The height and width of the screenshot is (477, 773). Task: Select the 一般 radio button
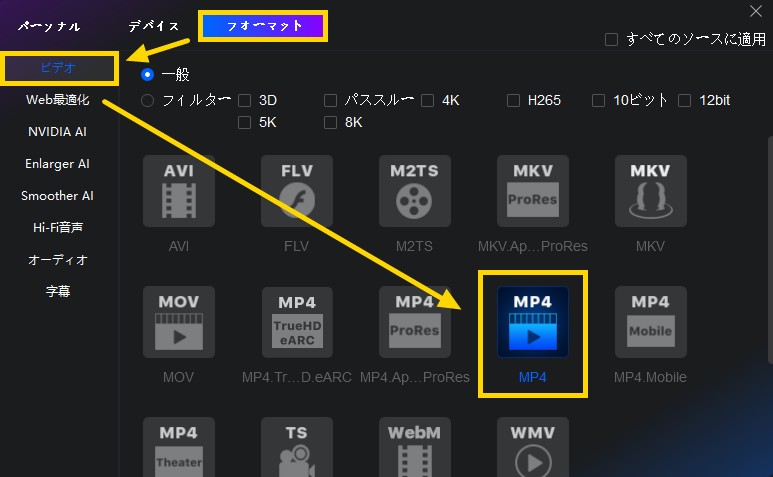pyautogui.click(x=147, y=74)
